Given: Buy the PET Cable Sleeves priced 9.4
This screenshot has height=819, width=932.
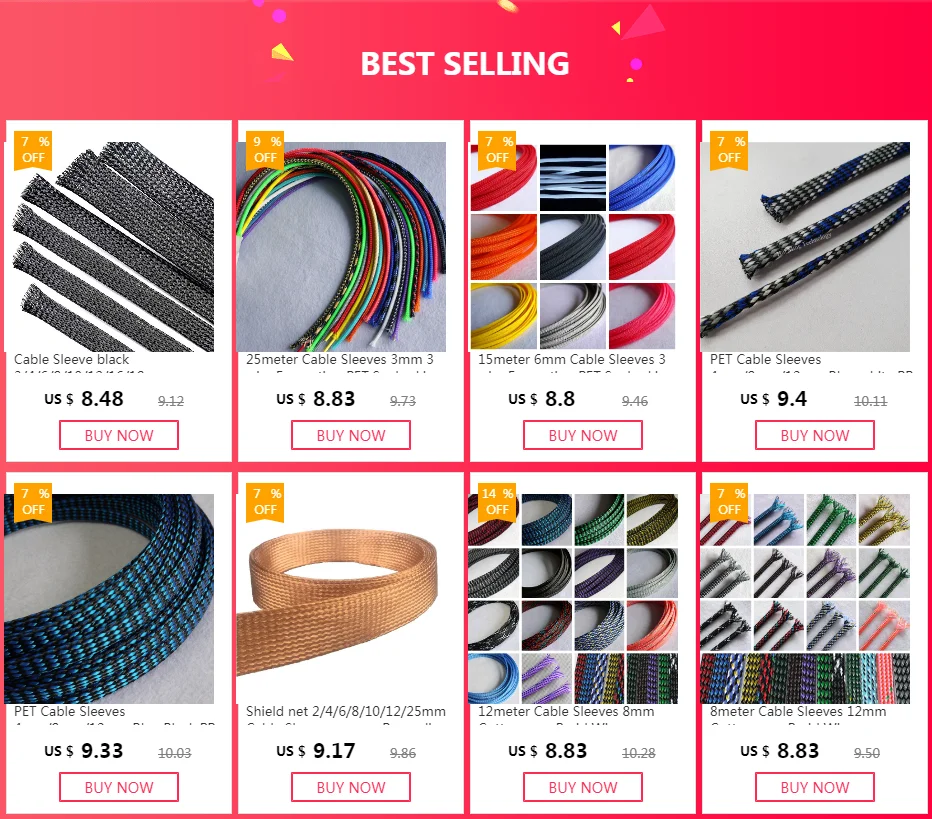Looking at the screenshot, I should (815, 436).
